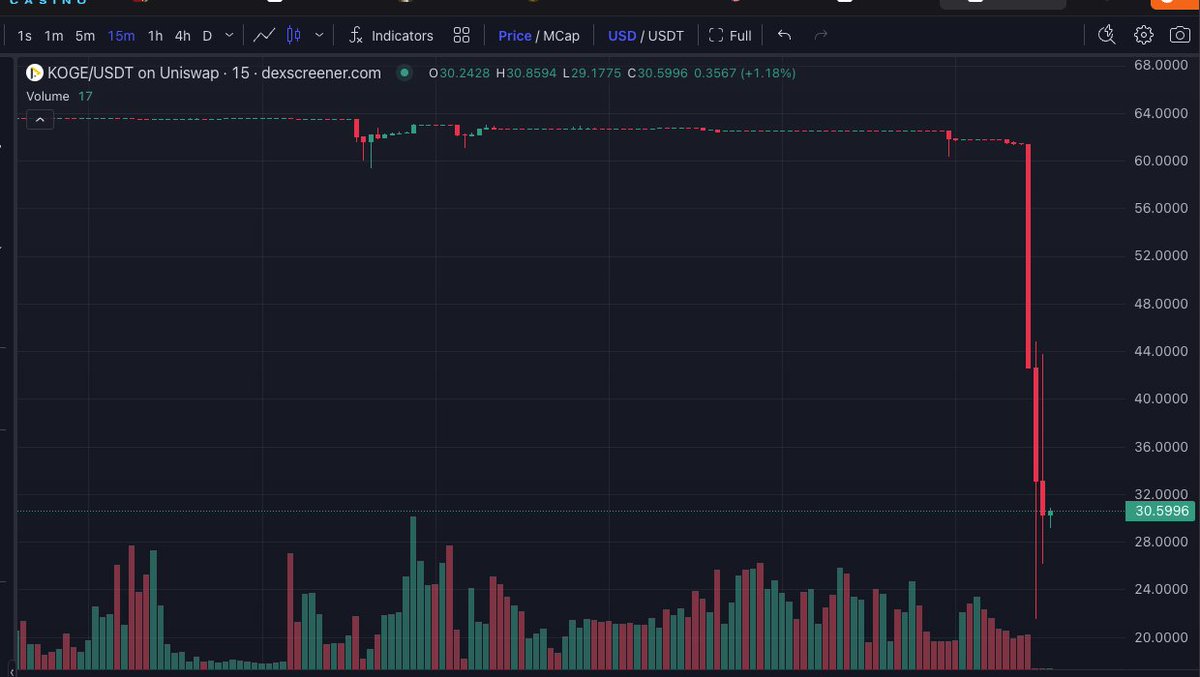1200x677 pixels.
Task: Click the large red crash candle
Action: 1028,256
